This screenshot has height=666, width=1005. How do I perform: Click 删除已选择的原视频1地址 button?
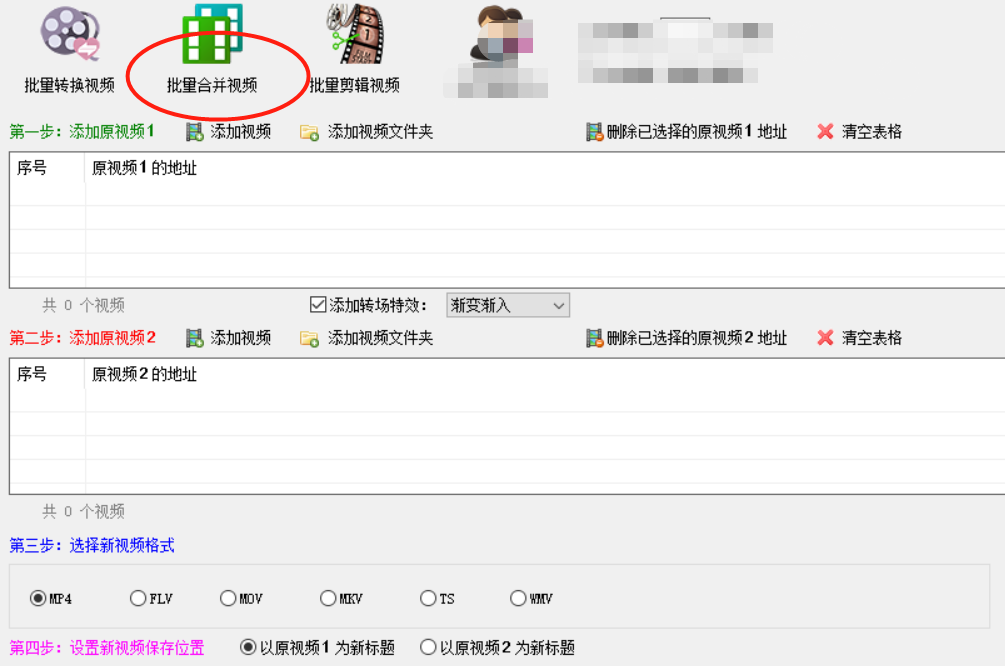click(x=686, y=132)
